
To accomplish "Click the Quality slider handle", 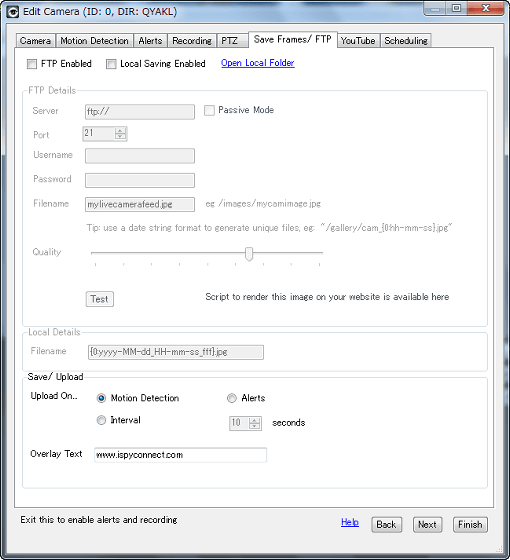I will point(249,254).
